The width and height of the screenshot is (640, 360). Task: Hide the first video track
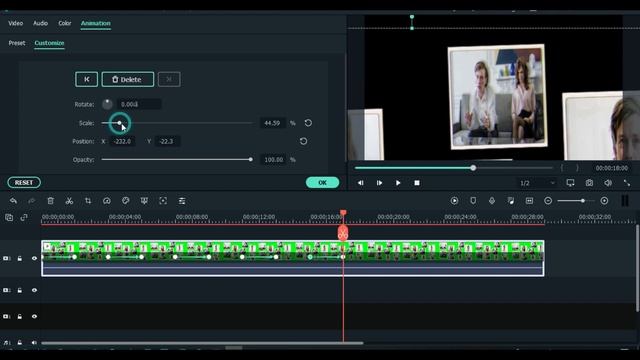pyautogui.click(x=34, y=258)
